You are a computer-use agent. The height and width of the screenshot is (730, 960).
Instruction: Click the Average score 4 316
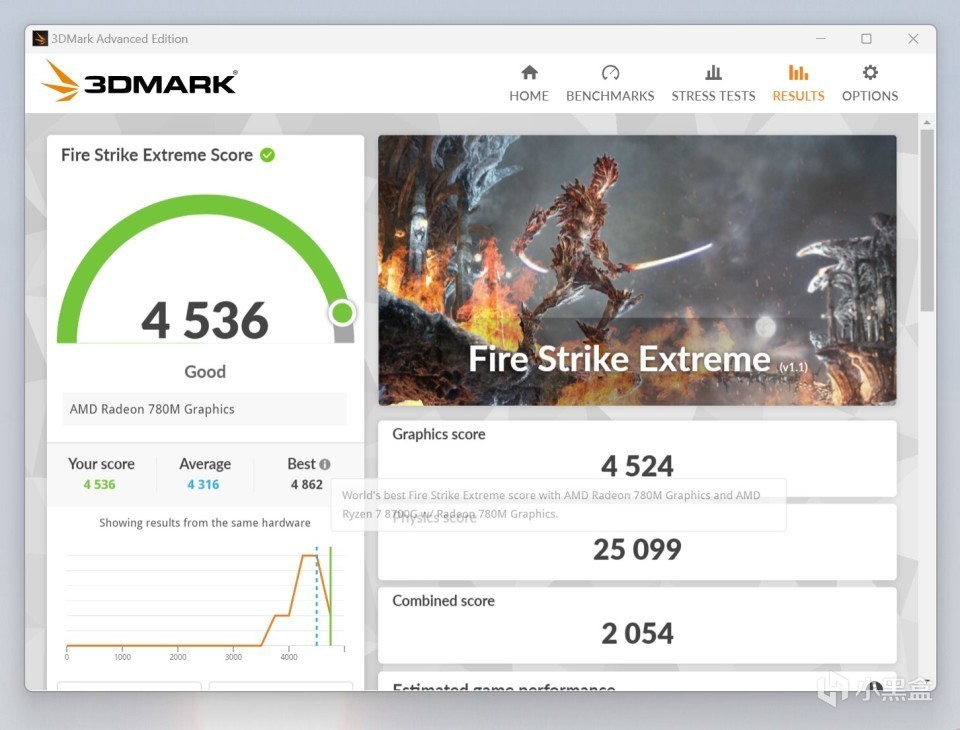(203, 484)
